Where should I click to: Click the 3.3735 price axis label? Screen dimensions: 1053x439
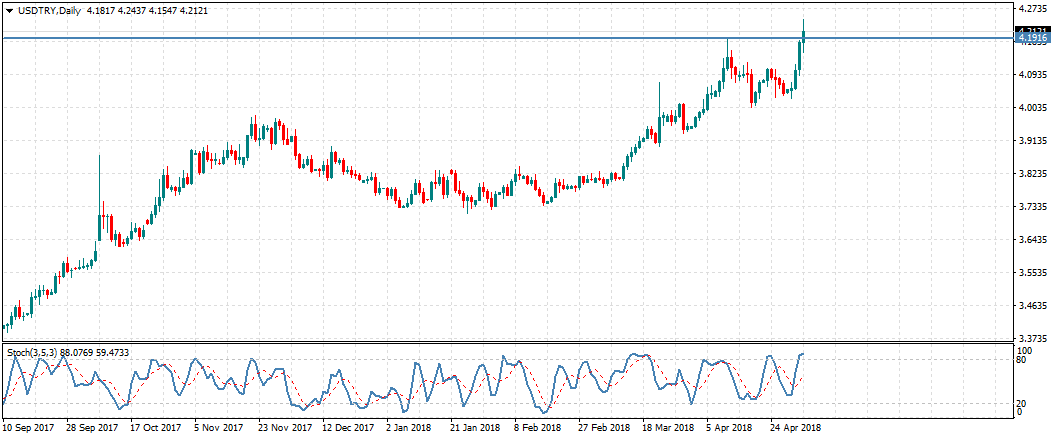pyautogui.click(x=1032, y=338)
